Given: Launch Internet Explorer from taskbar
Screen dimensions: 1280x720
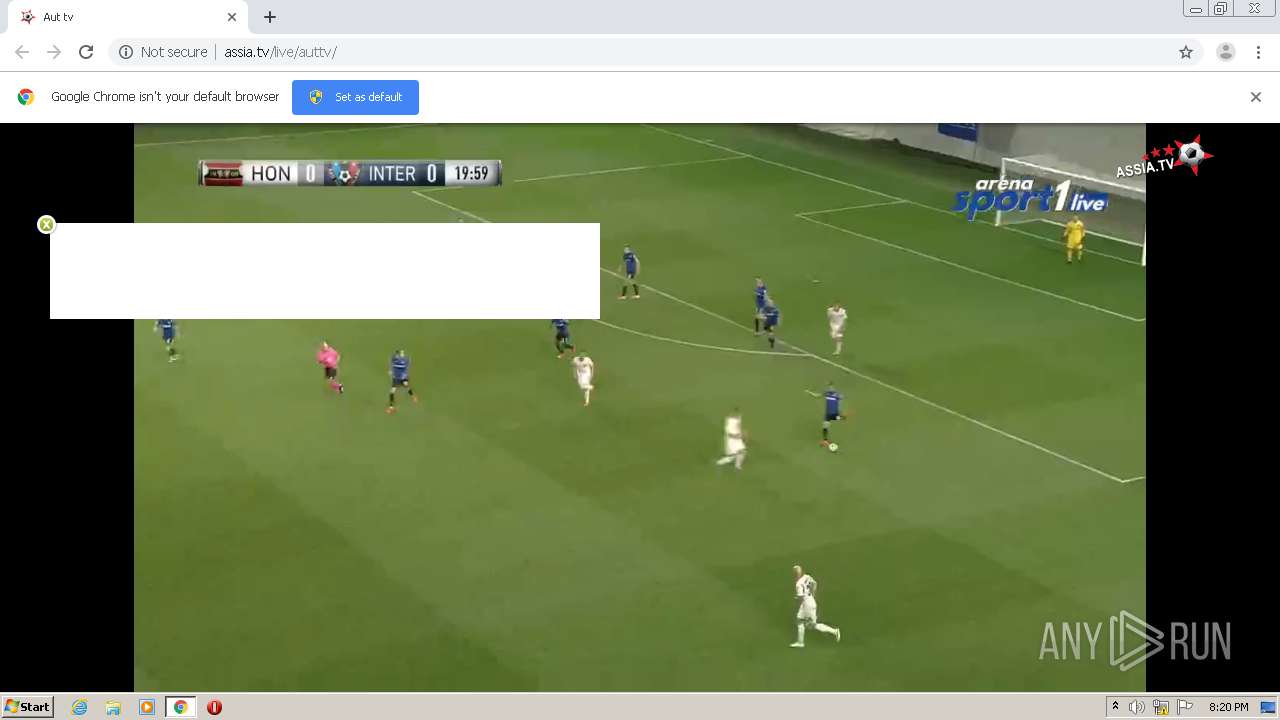Looking at the screenshot, I should (80, 707).
